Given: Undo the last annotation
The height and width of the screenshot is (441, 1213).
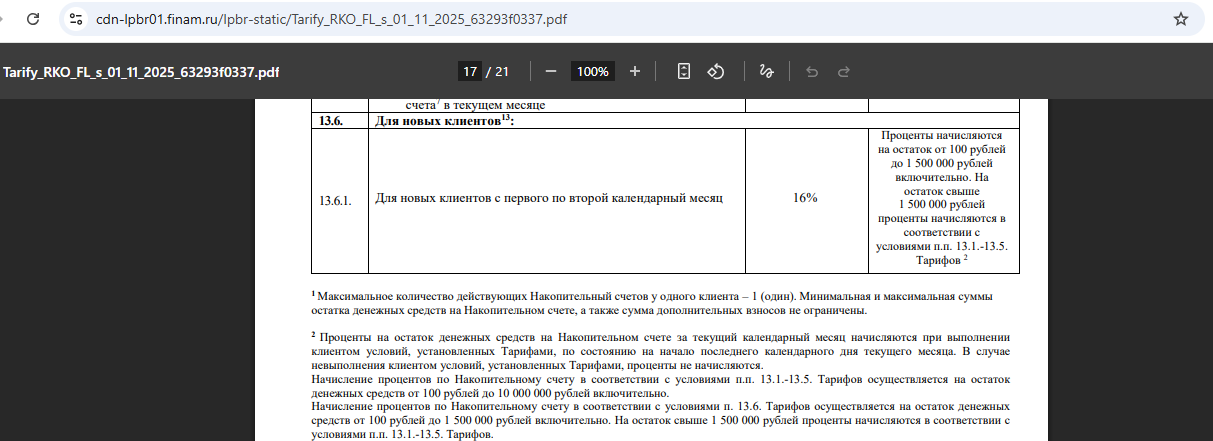Looking at the screenshot, I should pyautogui.click(x=812, y=72).
